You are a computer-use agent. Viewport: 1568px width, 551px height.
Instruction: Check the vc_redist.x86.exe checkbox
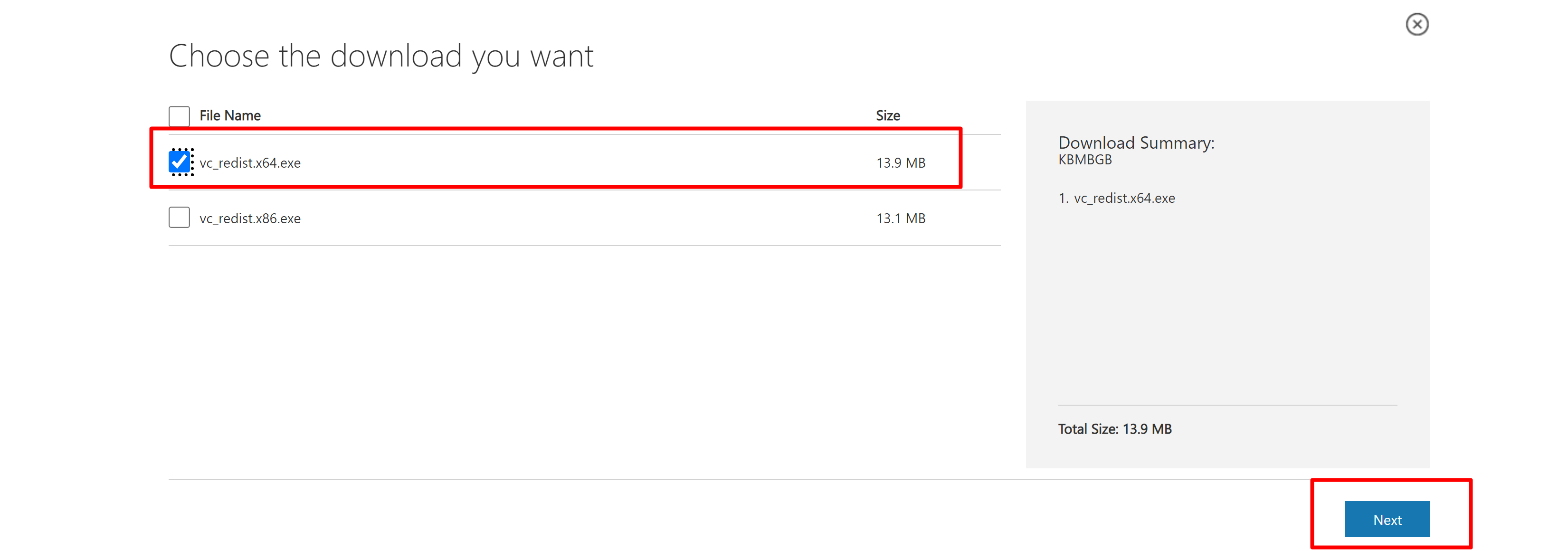pos(179,218)
